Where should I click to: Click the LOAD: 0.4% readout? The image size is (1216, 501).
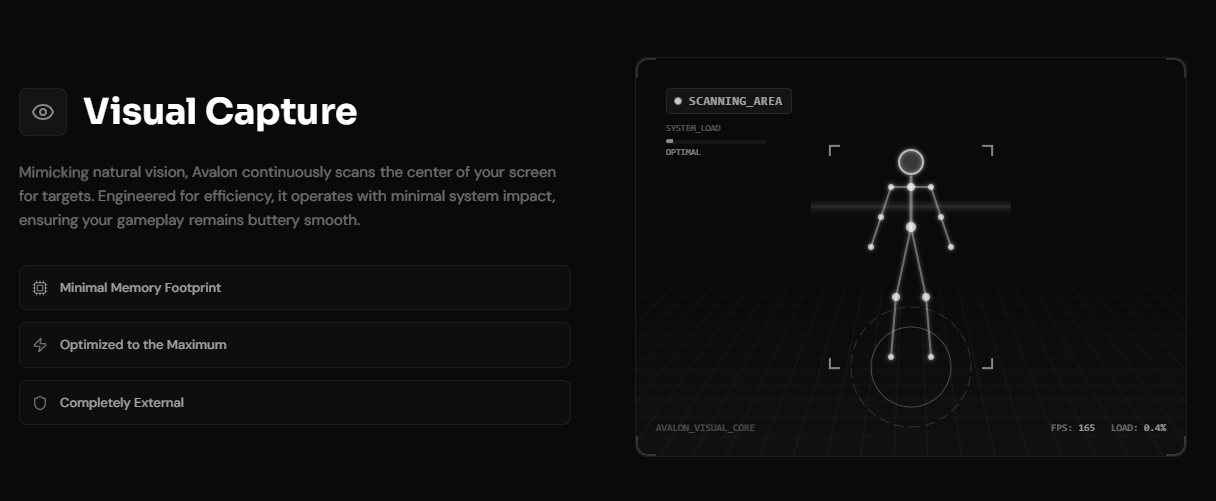[1138, 428]
